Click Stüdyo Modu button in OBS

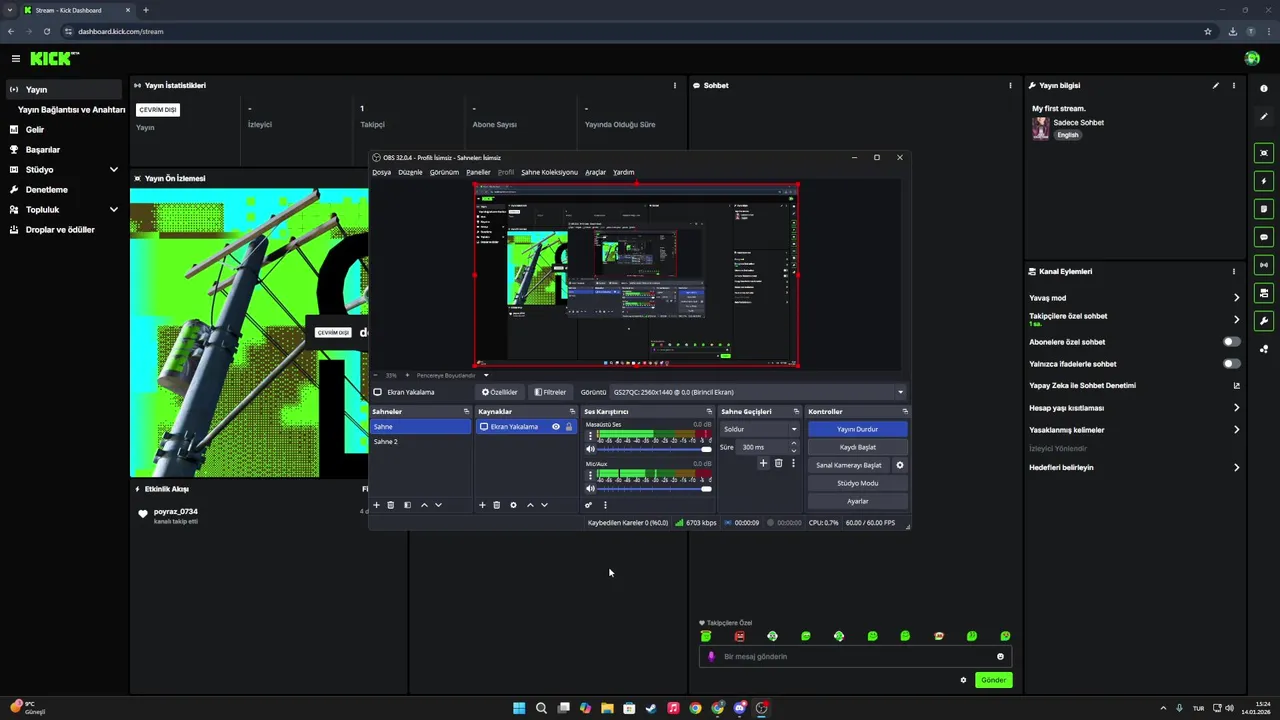[x=857, y=483]
